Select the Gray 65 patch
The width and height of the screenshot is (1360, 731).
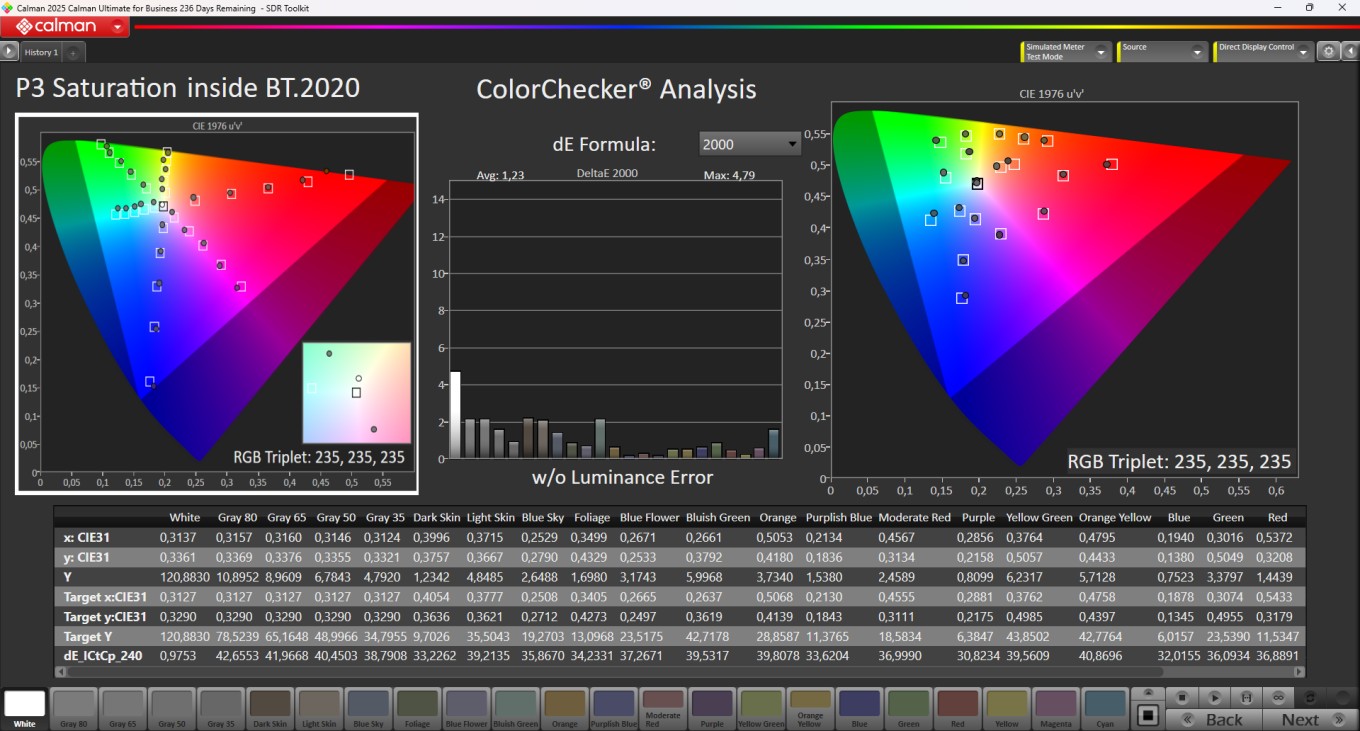[x=123, y=708]
